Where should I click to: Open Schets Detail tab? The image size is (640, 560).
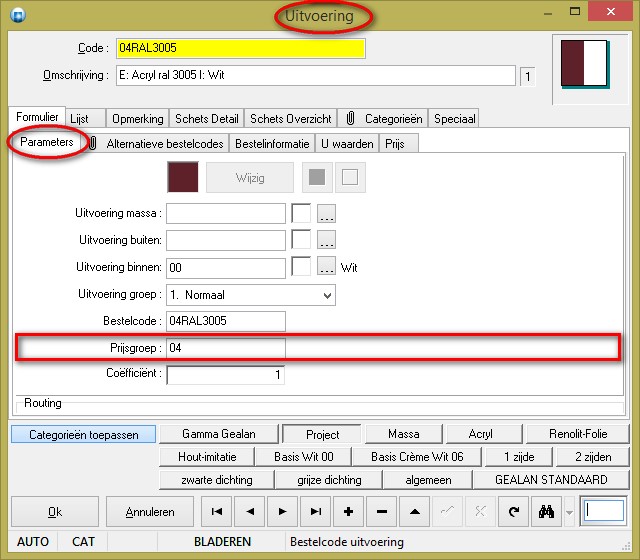[207, 119]
